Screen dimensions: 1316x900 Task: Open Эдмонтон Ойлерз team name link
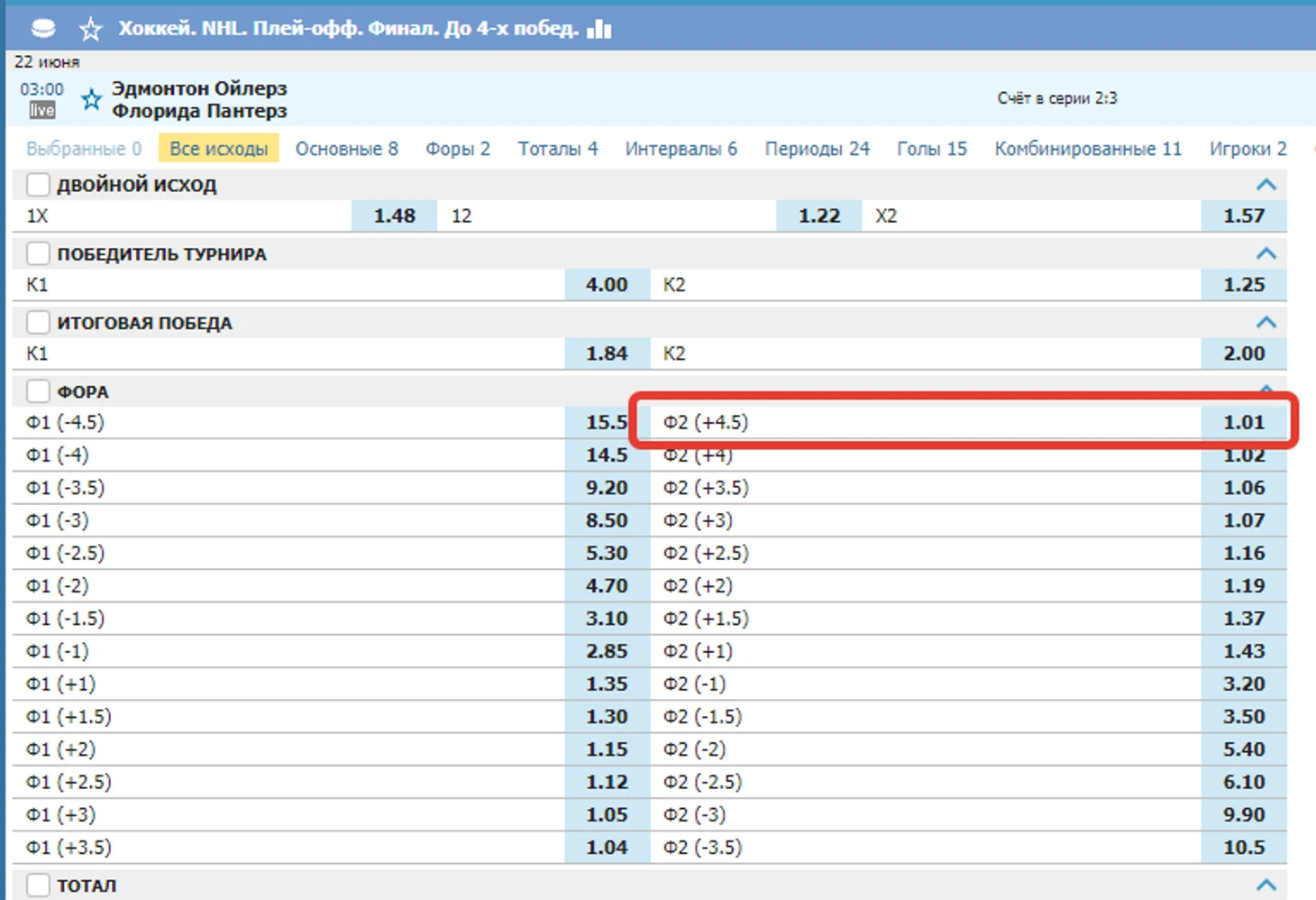click(199, 88)
